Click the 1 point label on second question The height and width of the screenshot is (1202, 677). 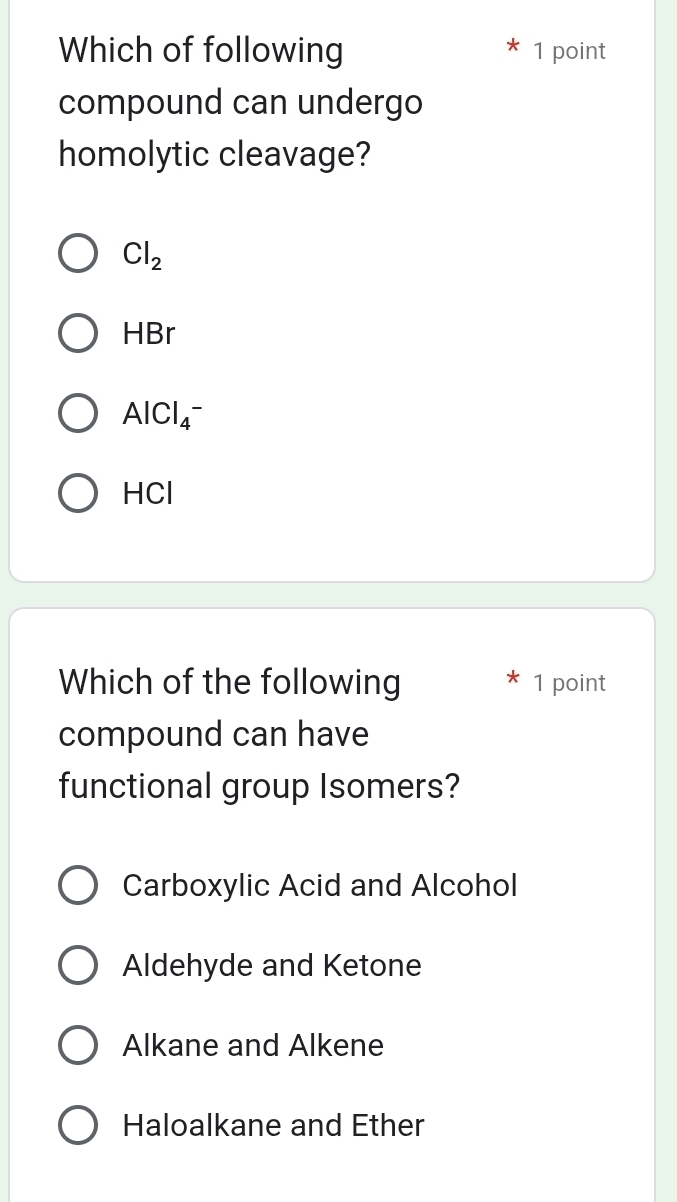click(569, 682)
